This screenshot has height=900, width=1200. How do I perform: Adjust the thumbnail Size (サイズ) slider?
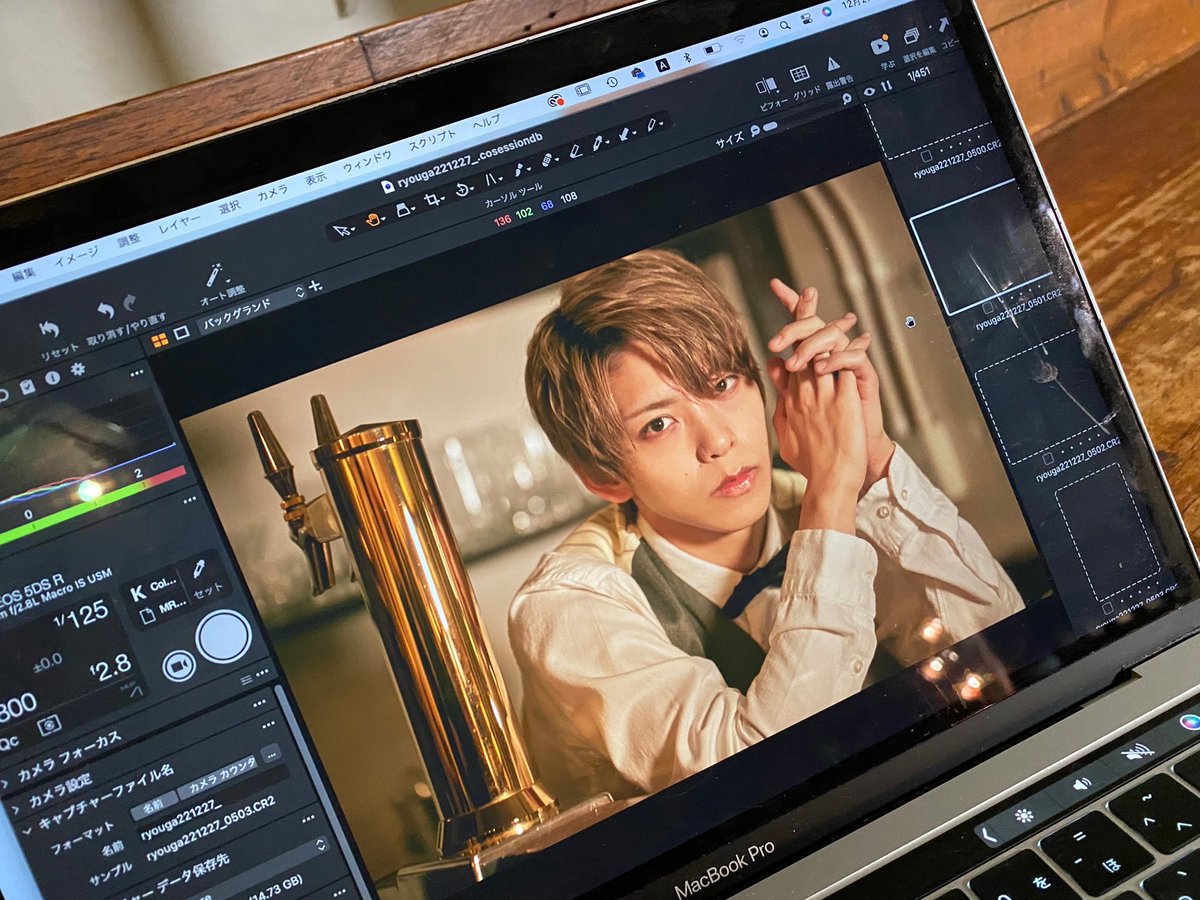pyautogui.click(x=771, y=126)
